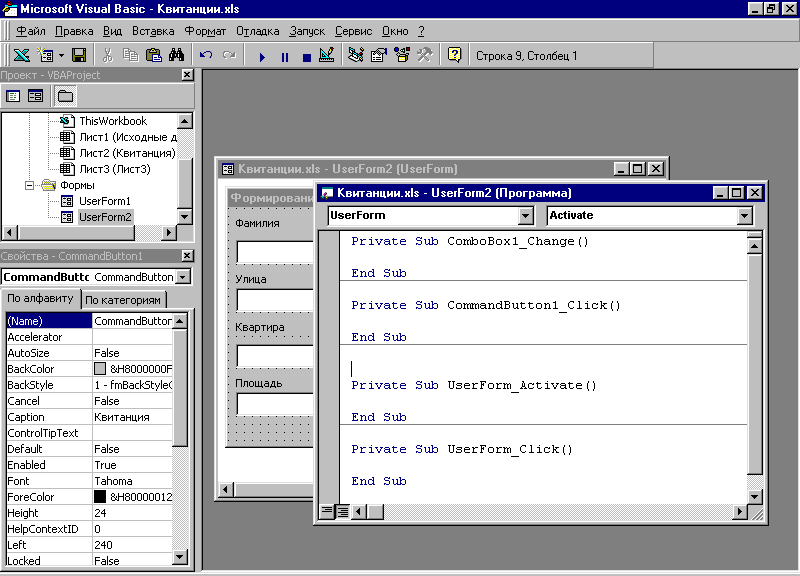Open the Insert UserForm dropdown arrow

tap(61, 55)
